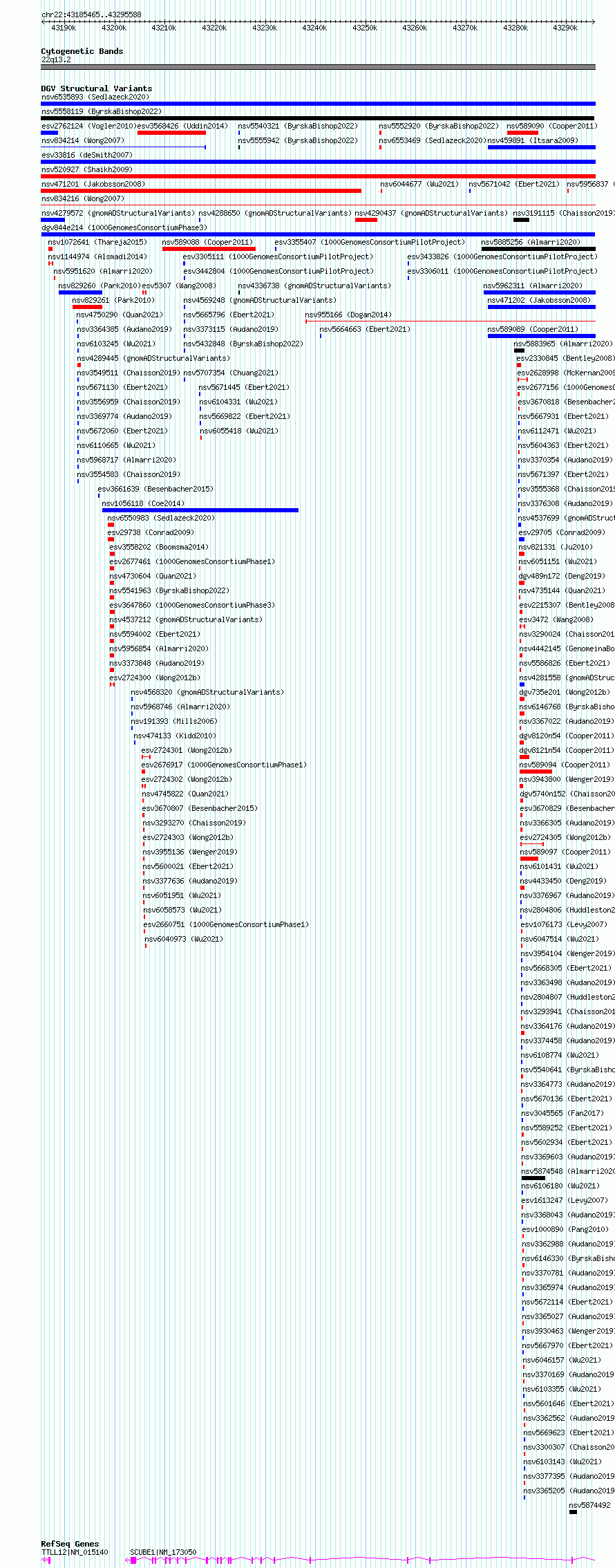Select esv3647860 (1000GenomesConsortiumPhase3) label
This screenshot has width=615, height=1568.
point(192,605)
